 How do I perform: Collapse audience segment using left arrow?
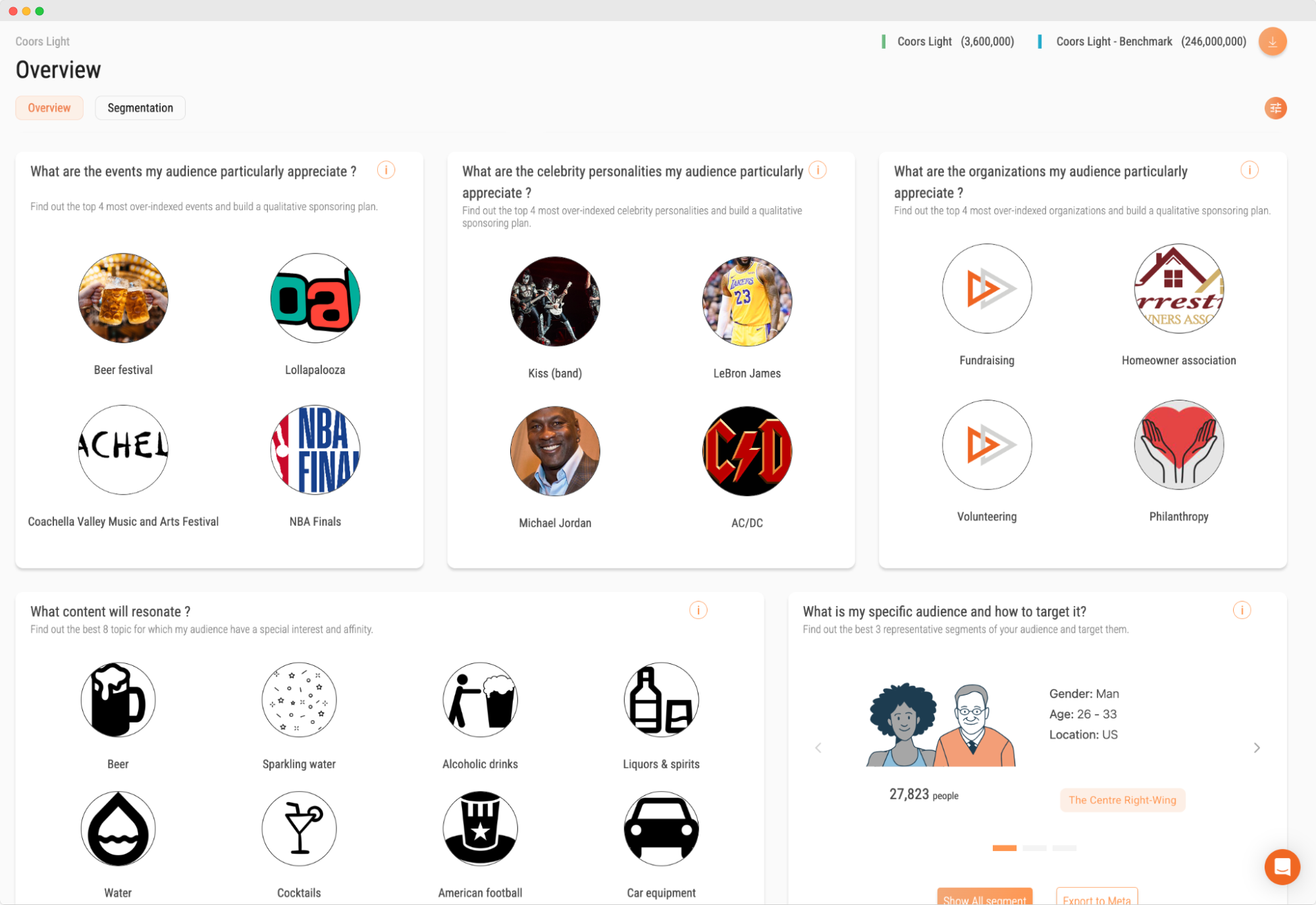point(818,747)
